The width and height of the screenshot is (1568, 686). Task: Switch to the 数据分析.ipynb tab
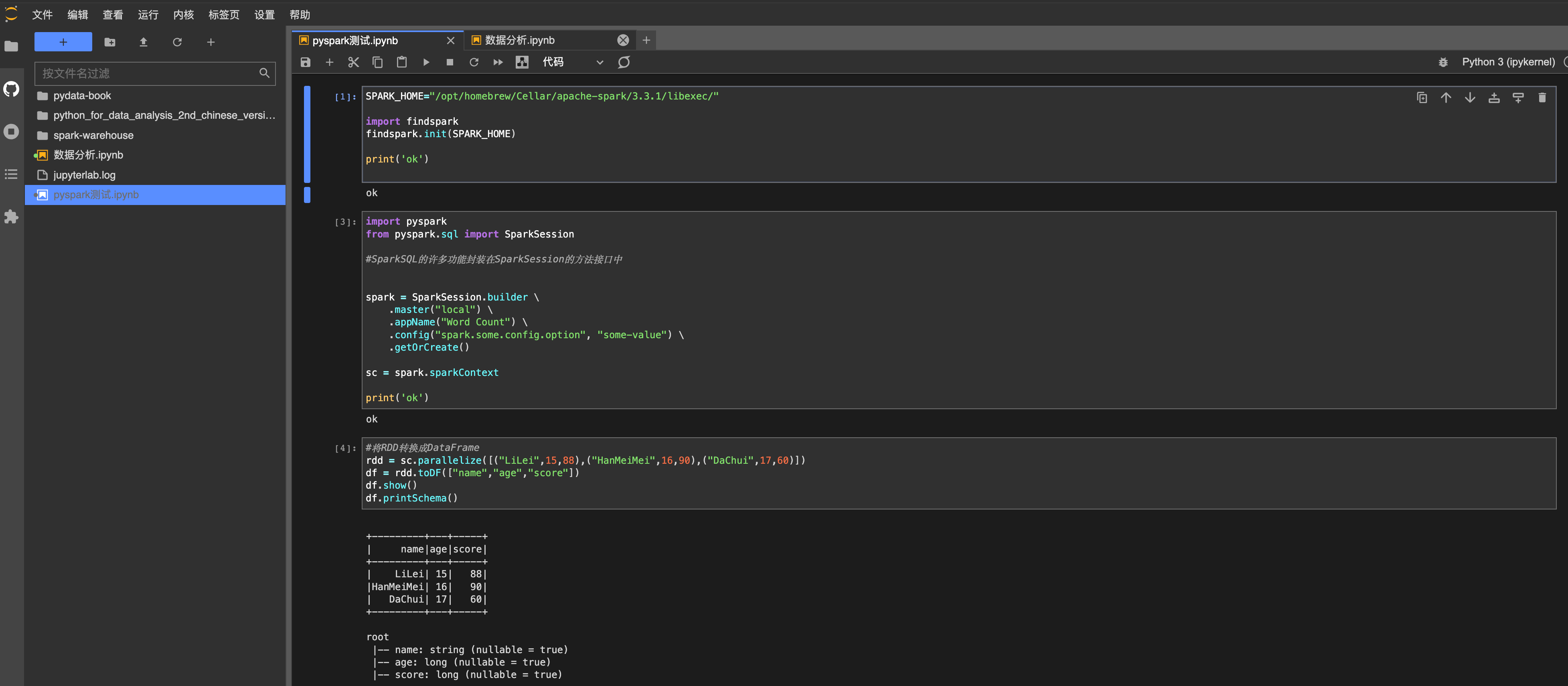[520, 40]
